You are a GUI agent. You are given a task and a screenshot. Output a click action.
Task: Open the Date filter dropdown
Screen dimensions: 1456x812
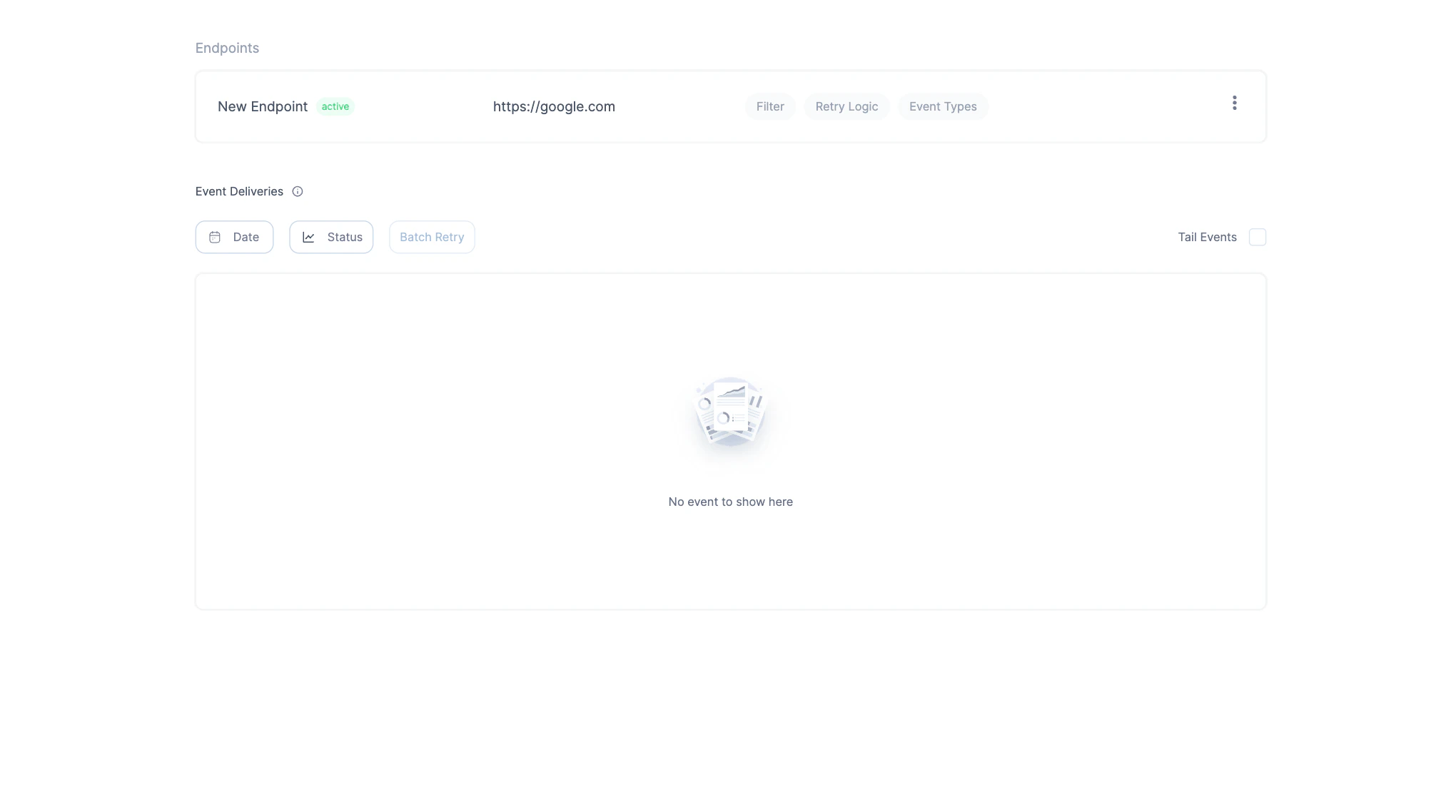point(234,237)
